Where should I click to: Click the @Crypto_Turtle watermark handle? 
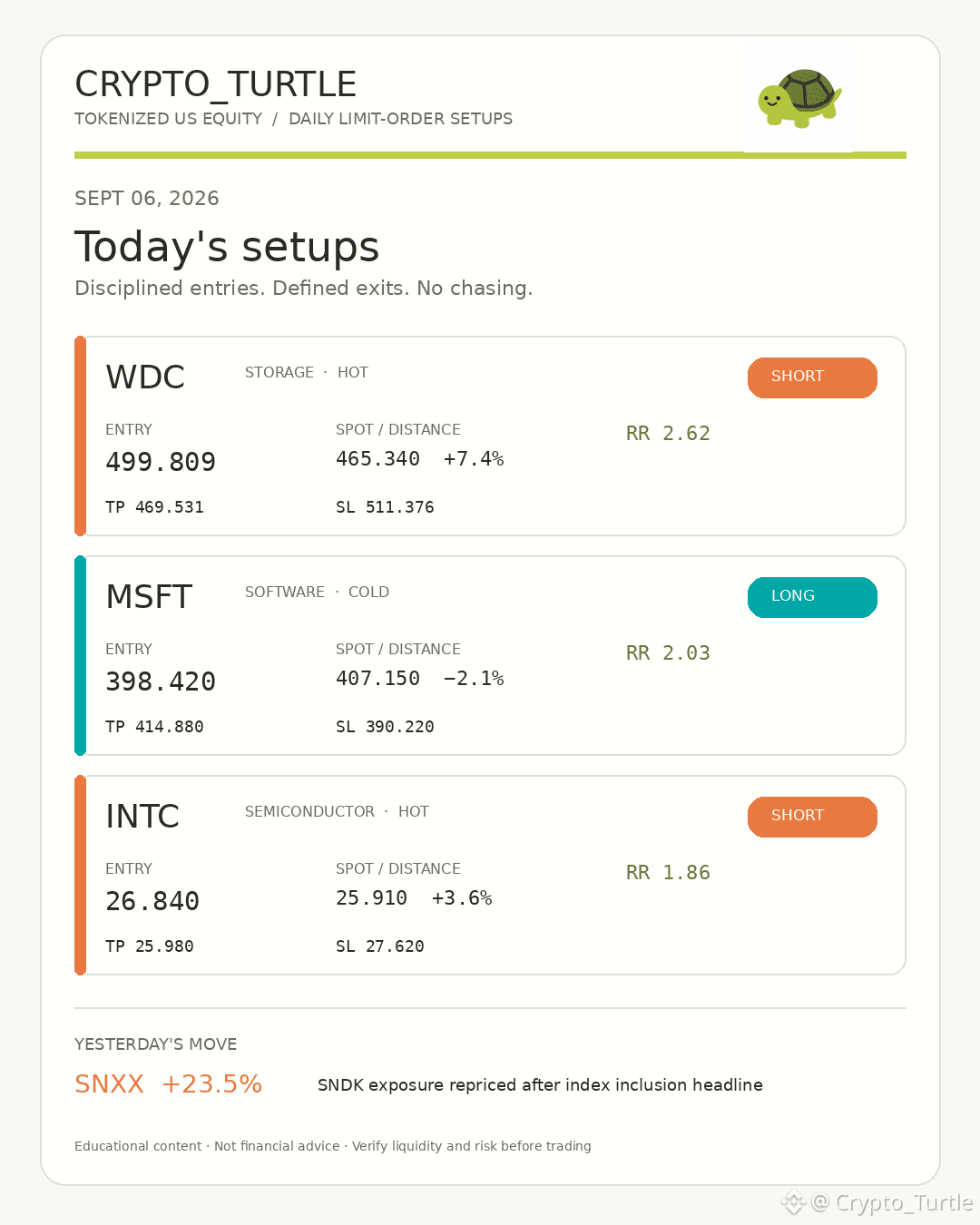click(892, 1203)
